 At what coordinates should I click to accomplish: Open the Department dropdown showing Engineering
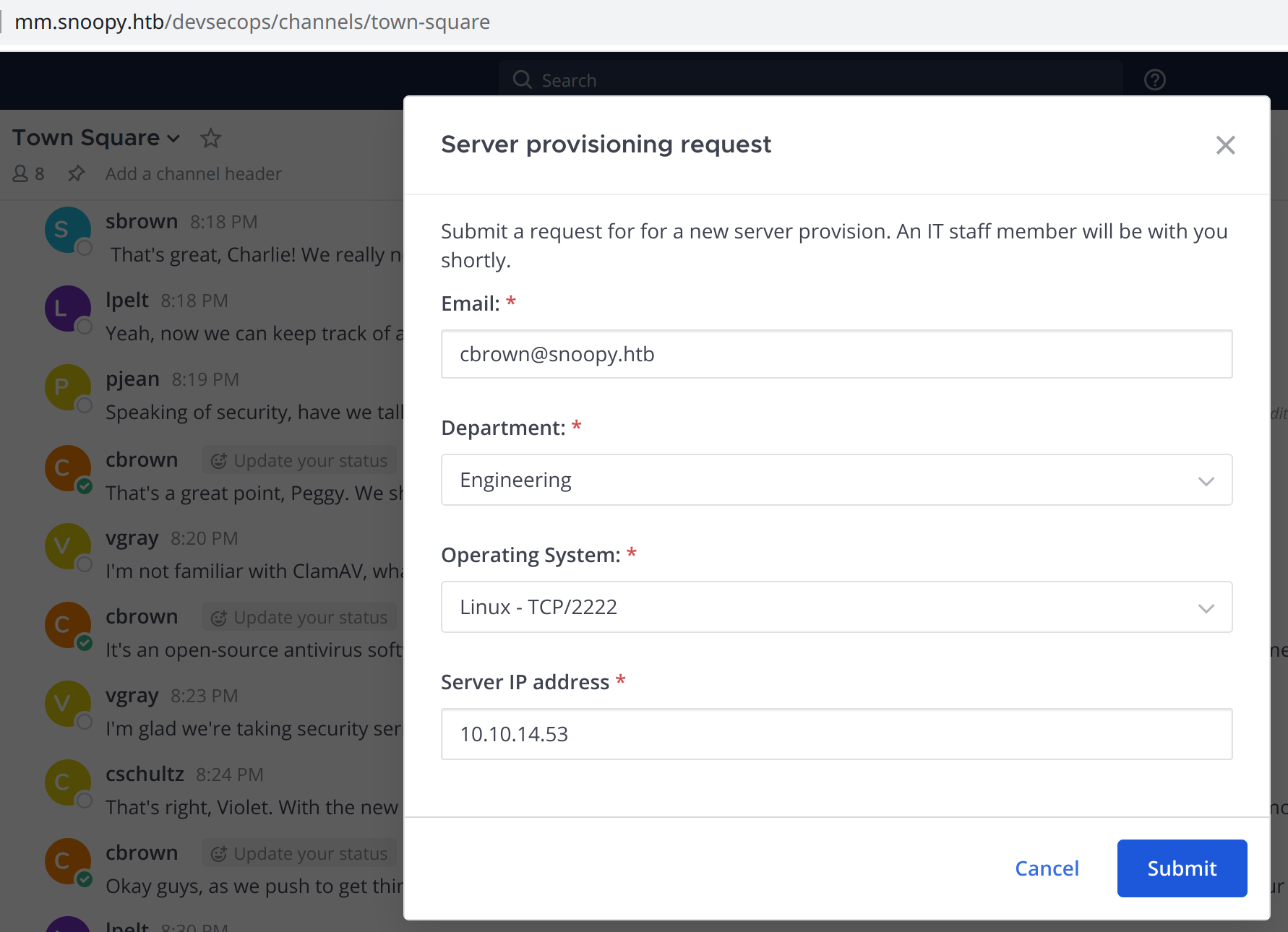tap(836, 480)
